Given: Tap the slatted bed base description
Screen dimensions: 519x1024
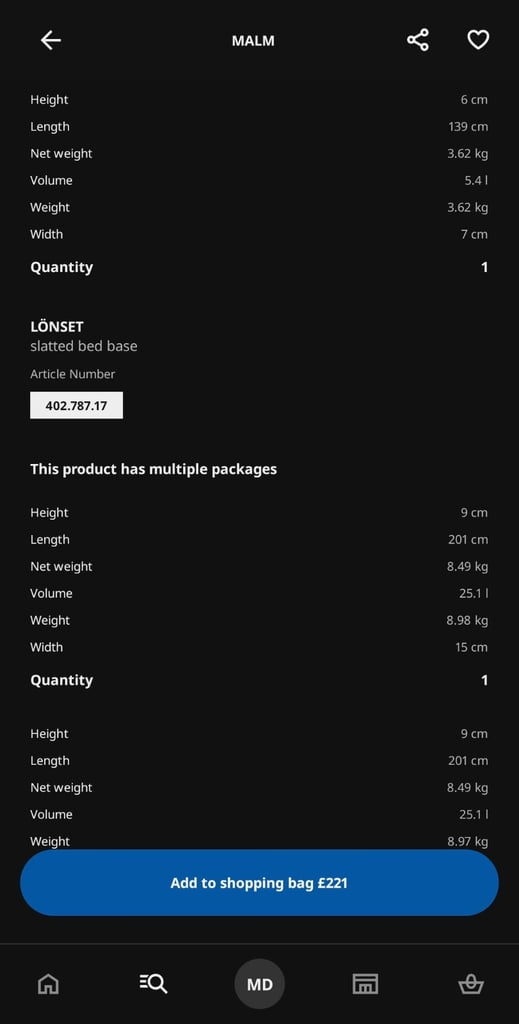Looking at the screenshot, I should coord(84,346).
